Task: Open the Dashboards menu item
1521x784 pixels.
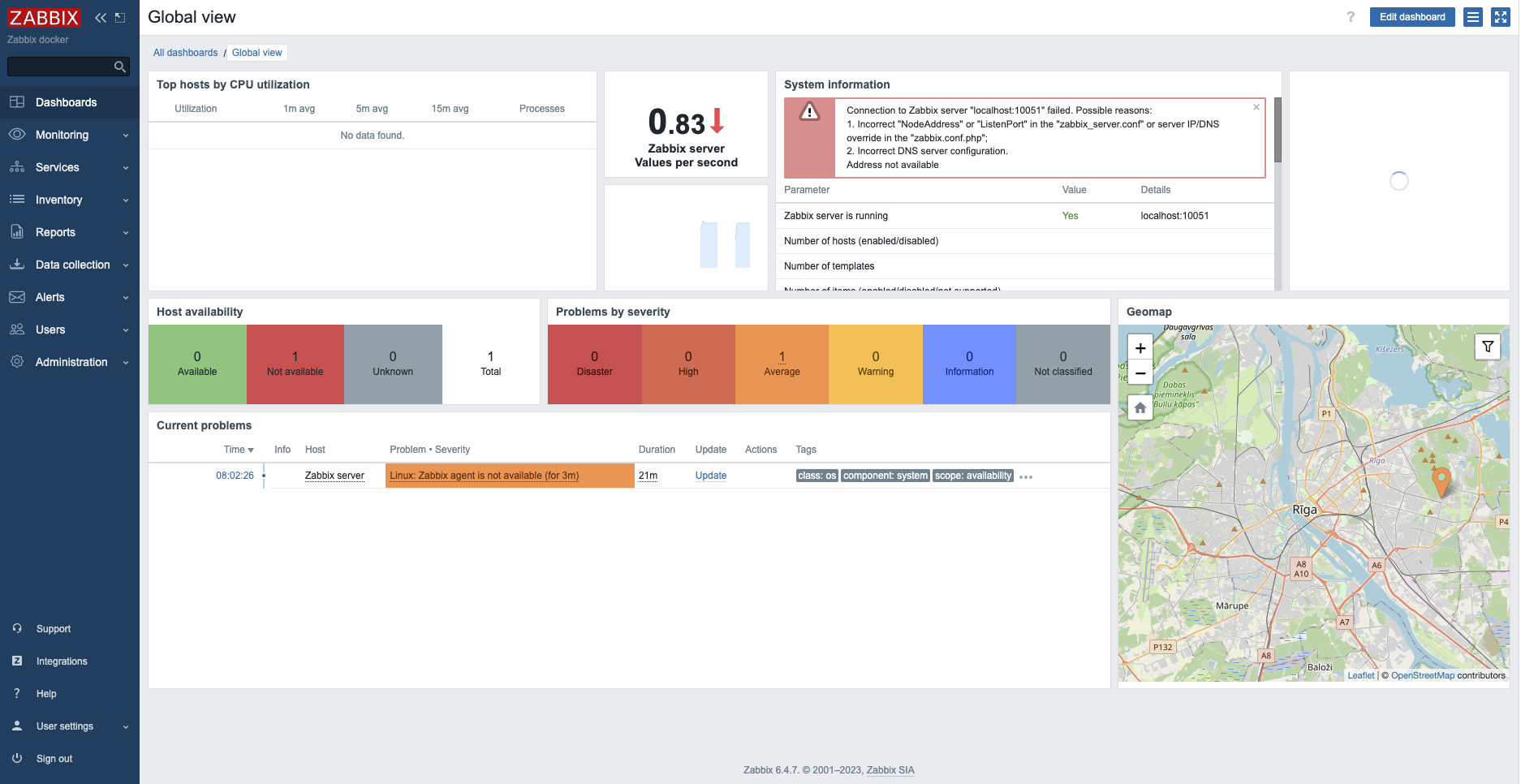Action: click(x=70, y=102)
